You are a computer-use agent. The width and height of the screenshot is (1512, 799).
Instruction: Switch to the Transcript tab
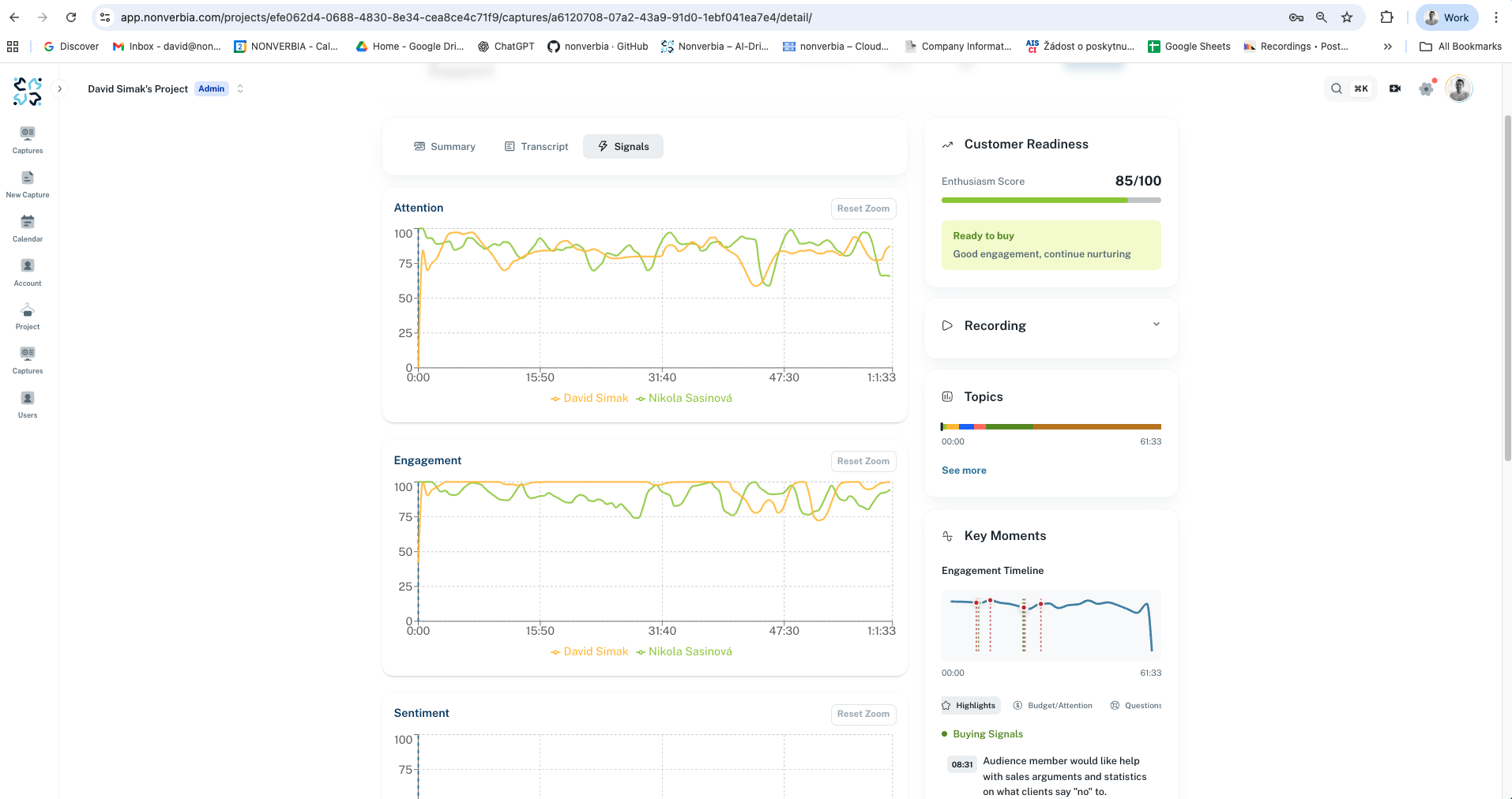[536, 146]
